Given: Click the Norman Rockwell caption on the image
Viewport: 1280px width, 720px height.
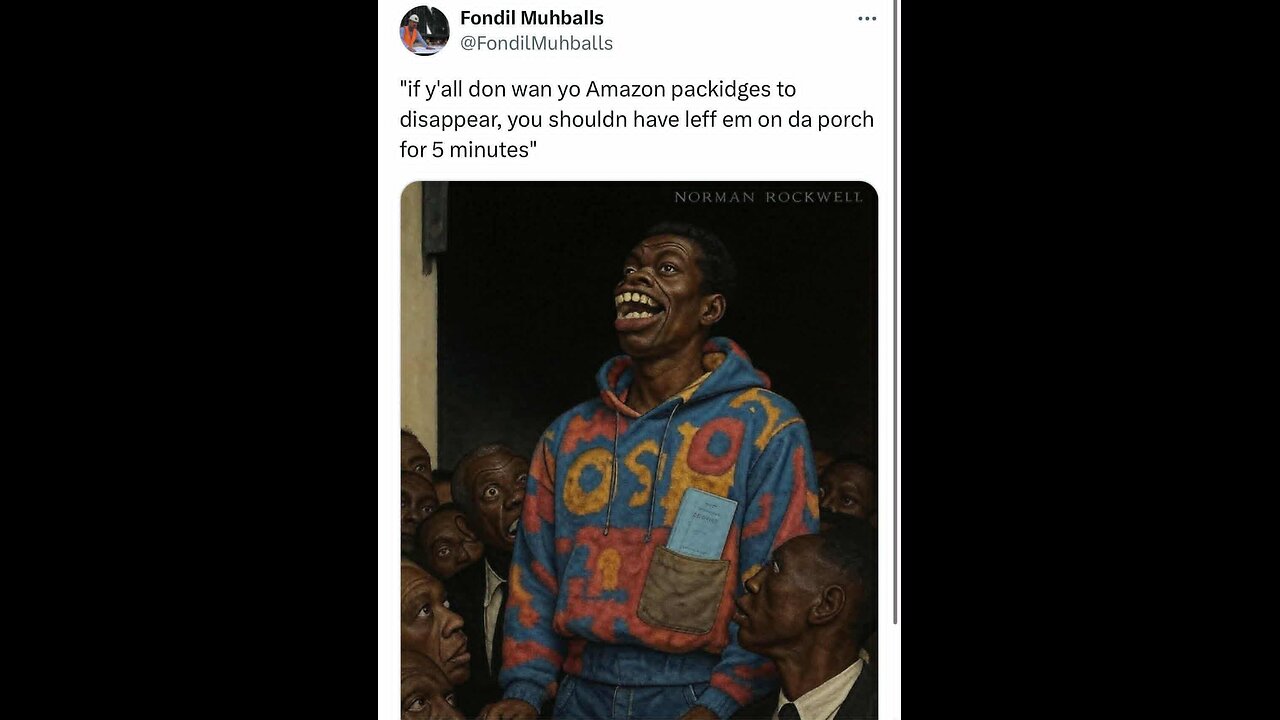Looking at the screenshot, I should (x=768, y=197).
